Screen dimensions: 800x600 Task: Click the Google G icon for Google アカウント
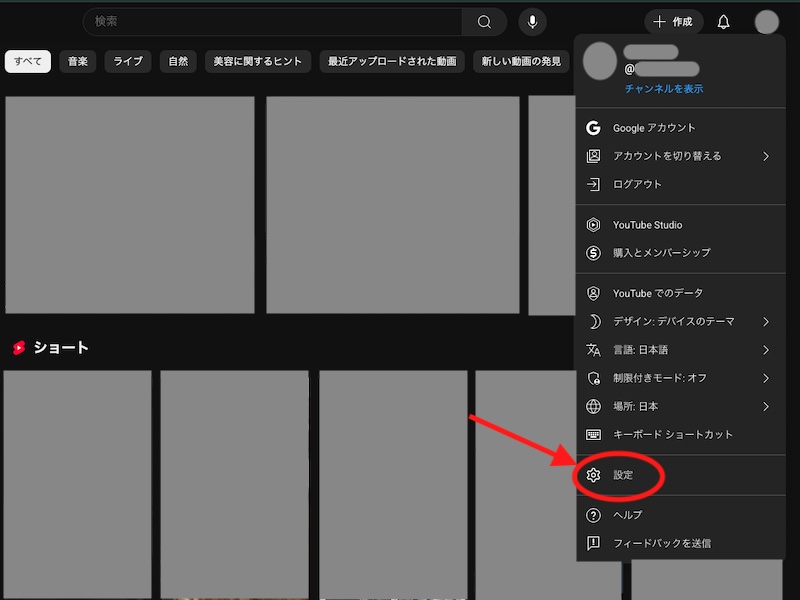click(x=595, y=128)
